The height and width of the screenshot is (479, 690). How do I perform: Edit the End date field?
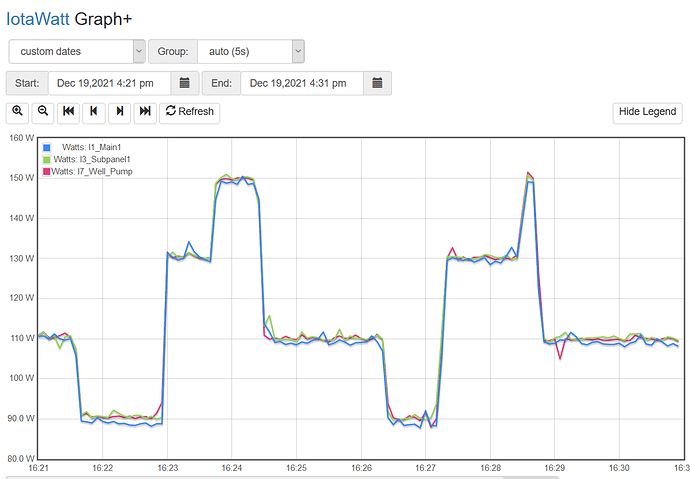pyautogui.click(x=302, y=83)
